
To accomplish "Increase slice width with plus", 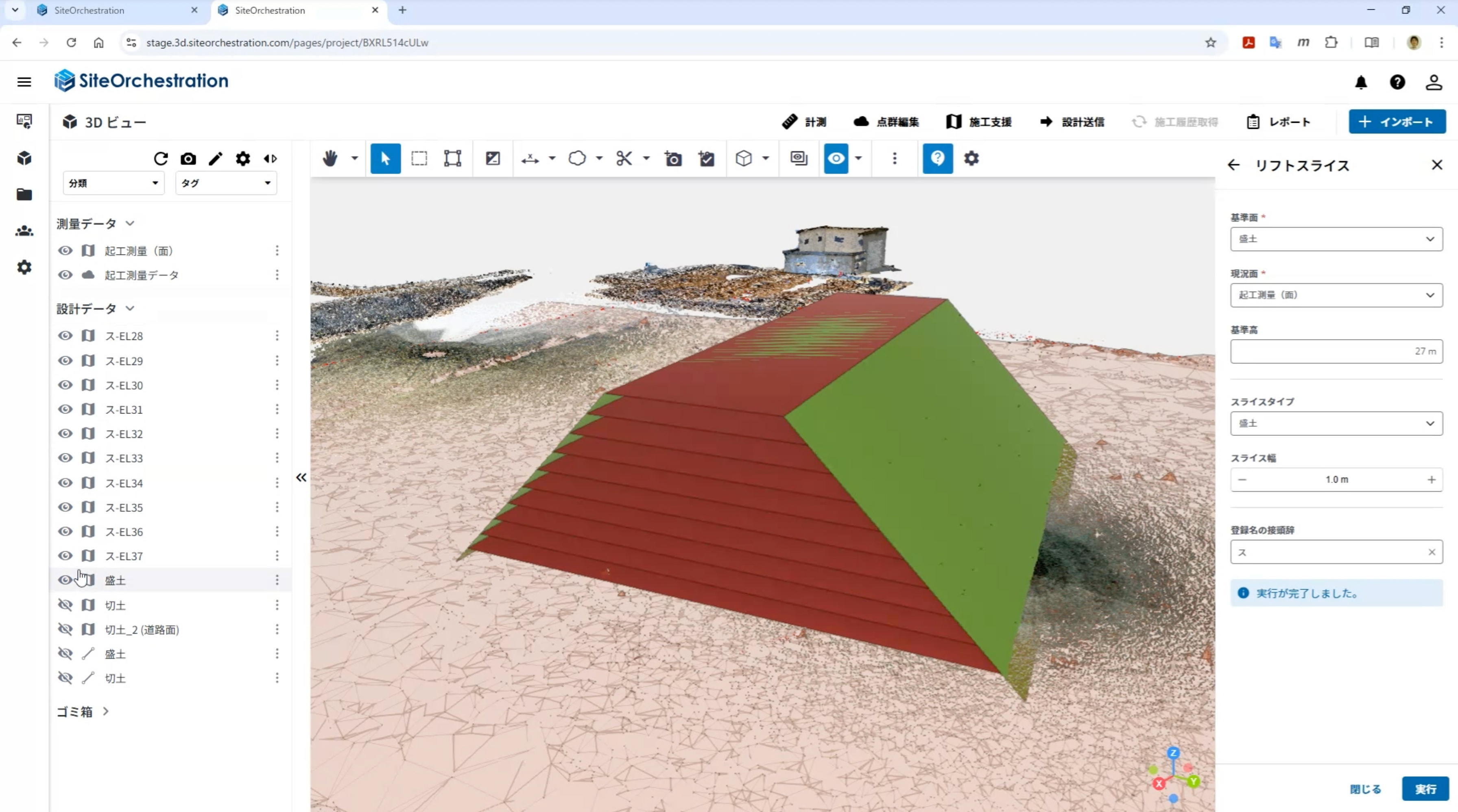I will pyautogui.click(x=1432, y=480).
